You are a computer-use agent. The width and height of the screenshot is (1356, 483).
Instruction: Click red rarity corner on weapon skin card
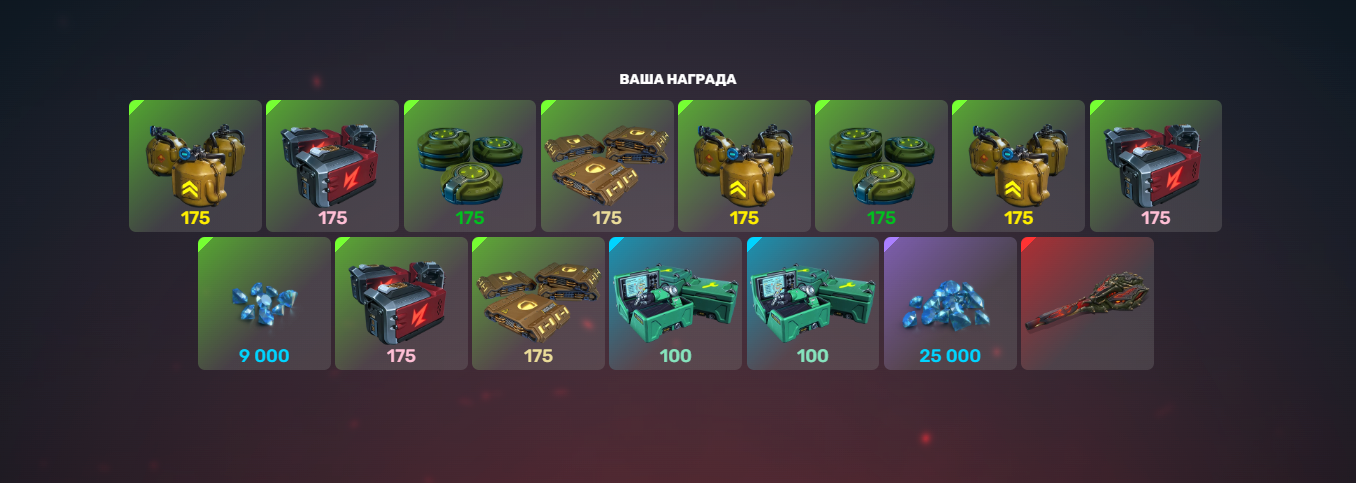(1027, 243)
